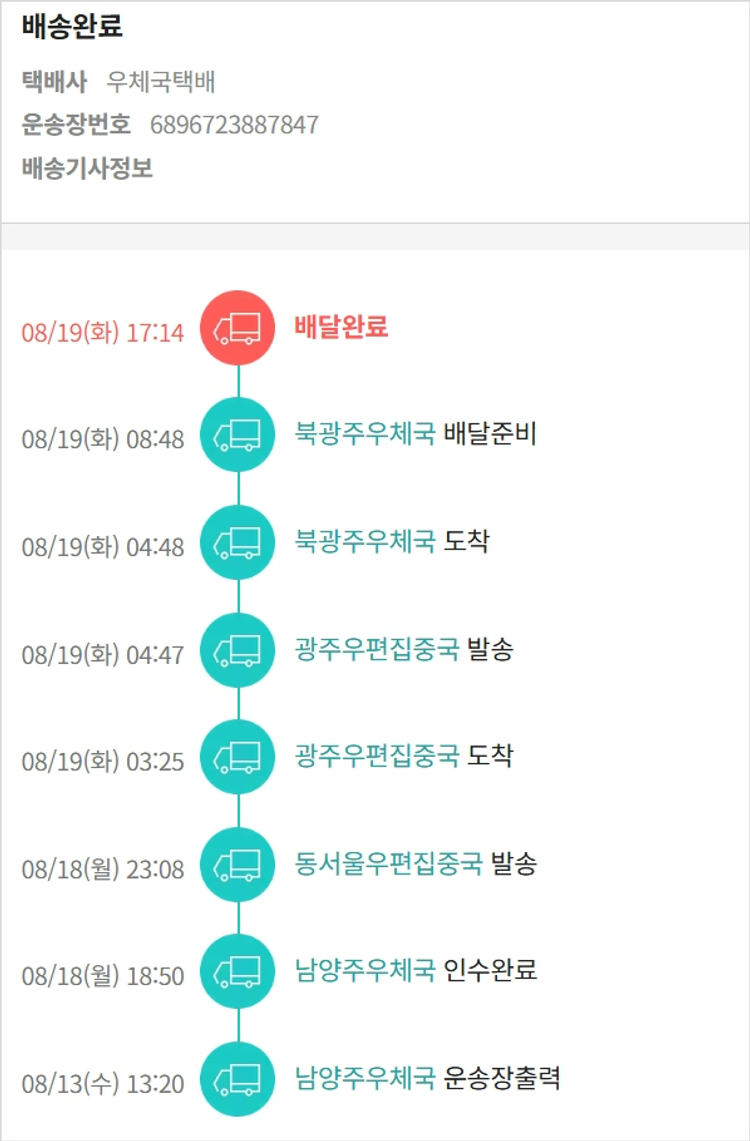The image size is (750, 1141).
Task: Click the truck icon beside 남양주우체국 인수완료
Action: pos(238,971)
